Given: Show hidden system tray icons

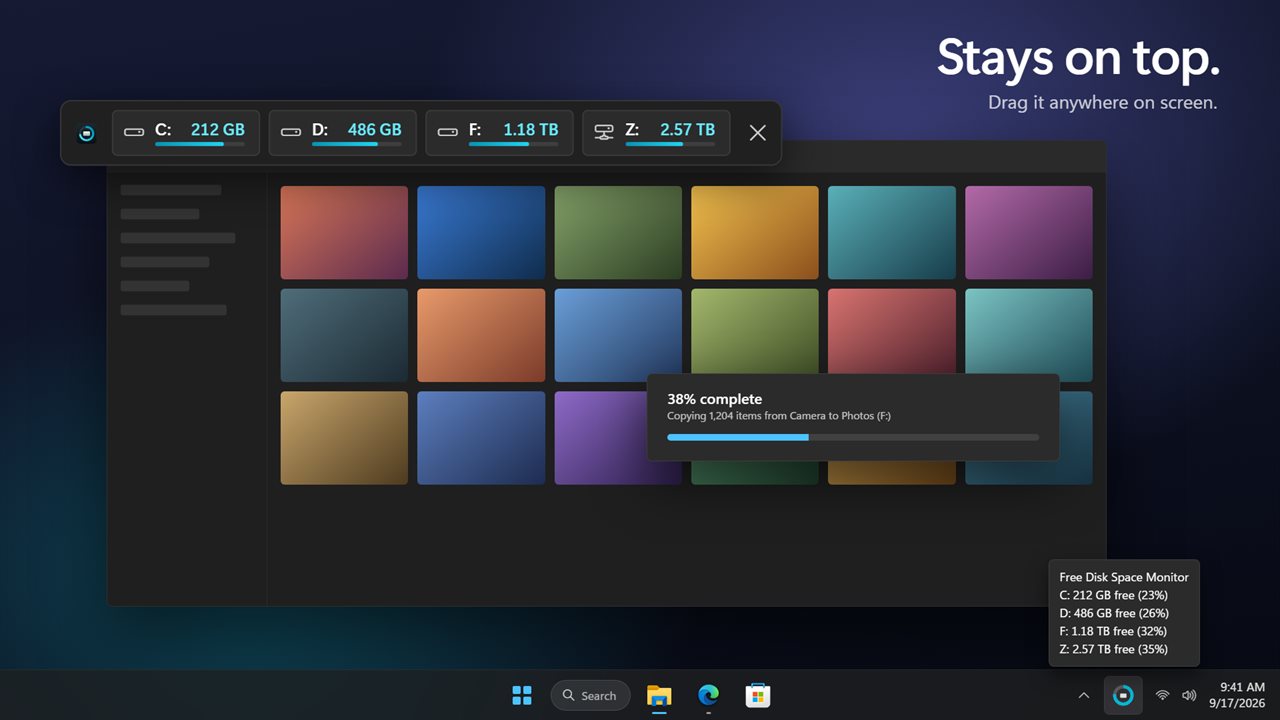Looking at the screenshot, I should pos(1083,695).
